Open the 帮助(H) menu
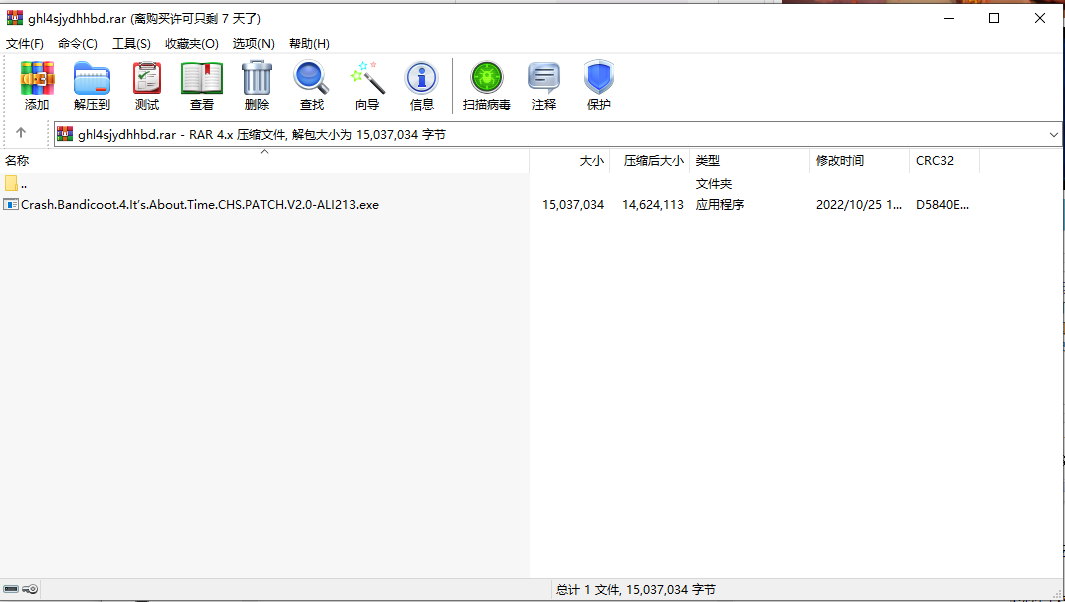Viewport: 1065px width, 602px height. click(x=310, y=43)
